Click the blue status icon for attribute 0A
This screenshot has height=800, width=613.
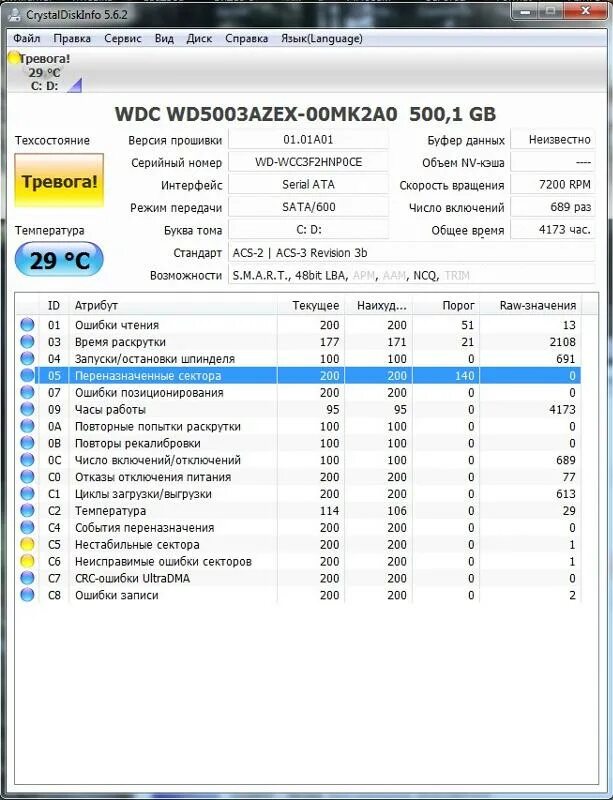pyautogui.click(x=27, y=426)
